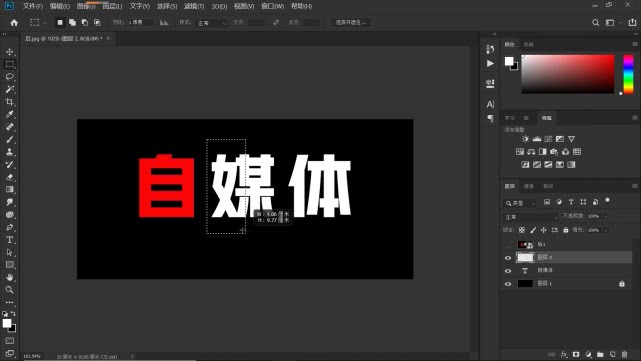Select the History Brush tool
This screenshot has height=361, width=641.
(10, 165)
